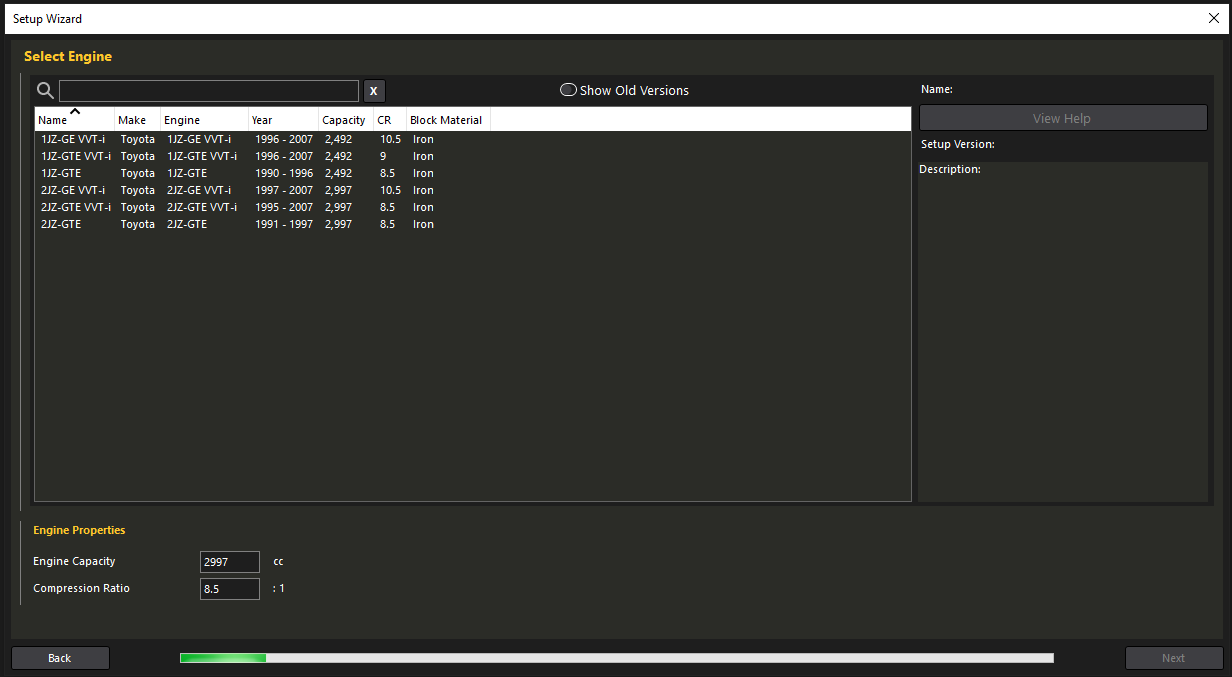Image resolution: width=1232 pixels, height=677 pixels.
Task: Select the 2JZ-GE VVT-i engine row
Action: (x=73, y=190)
